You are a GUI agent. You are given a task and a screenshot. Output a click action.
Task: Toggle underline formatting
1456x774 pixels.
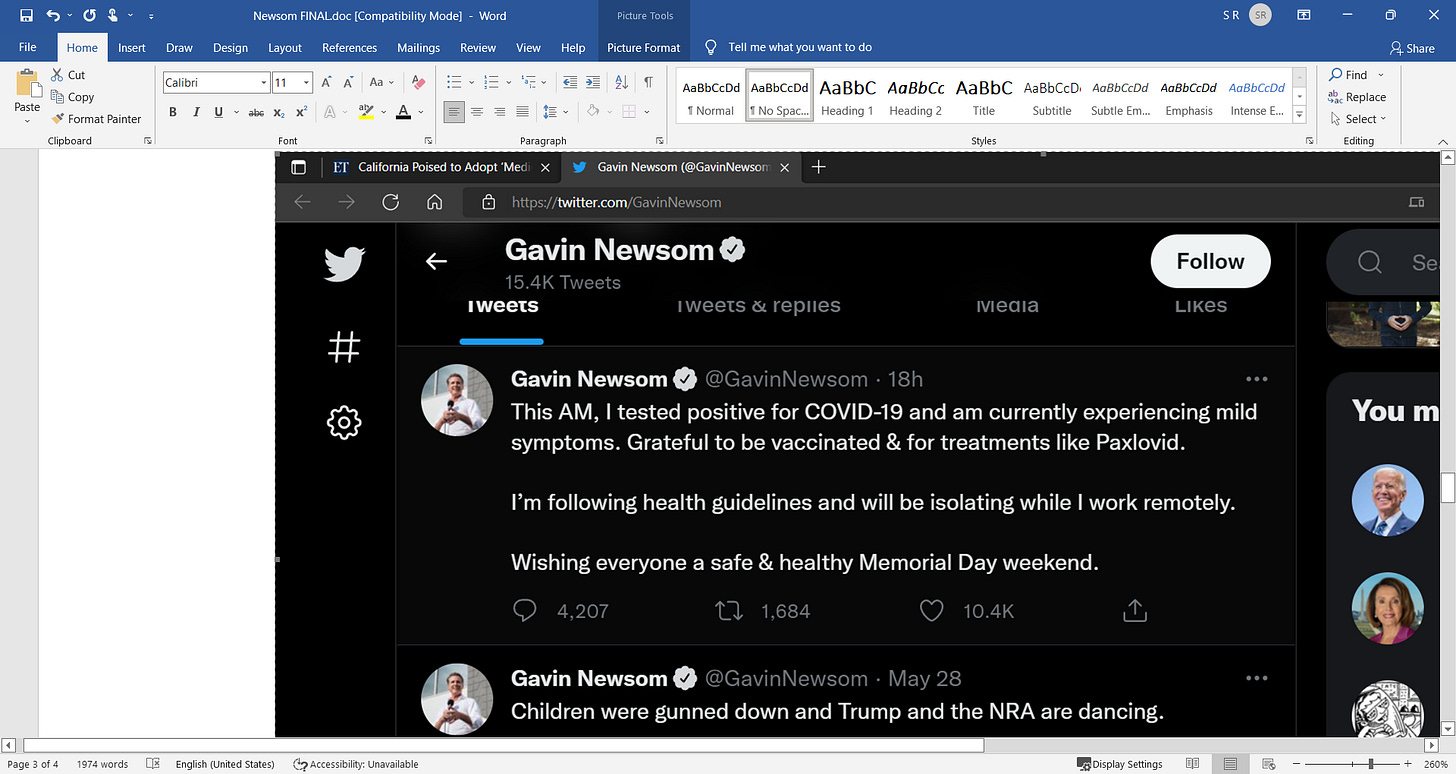click(219, 112)
